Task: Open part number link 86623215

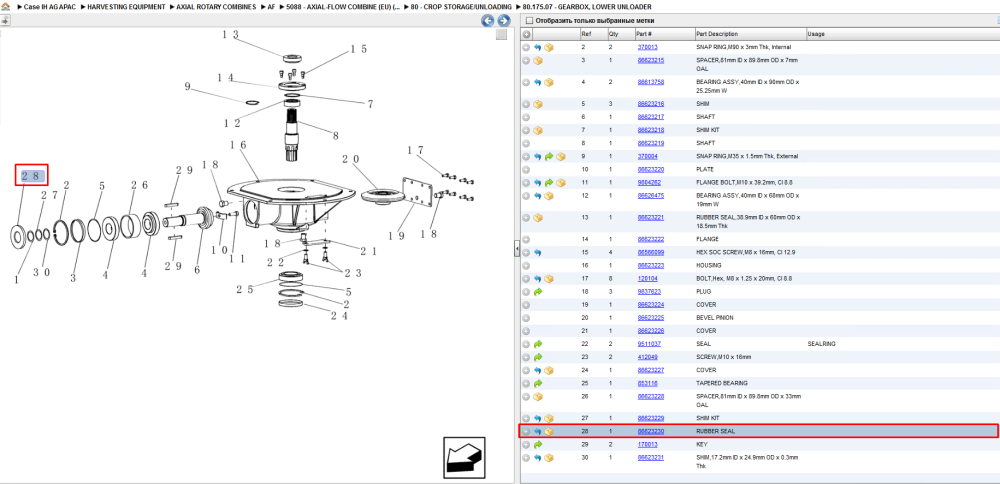Action: tap(651, 61)
